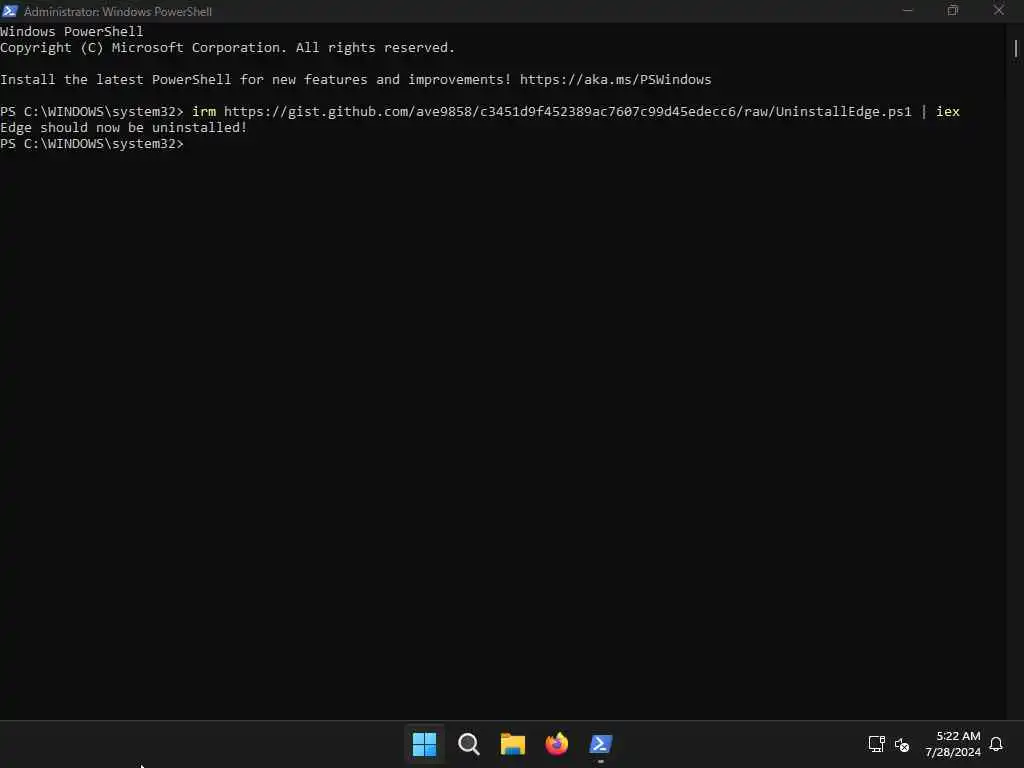
Task: Click the aka.ms/PSWindows URL
Action: [615, 80]
